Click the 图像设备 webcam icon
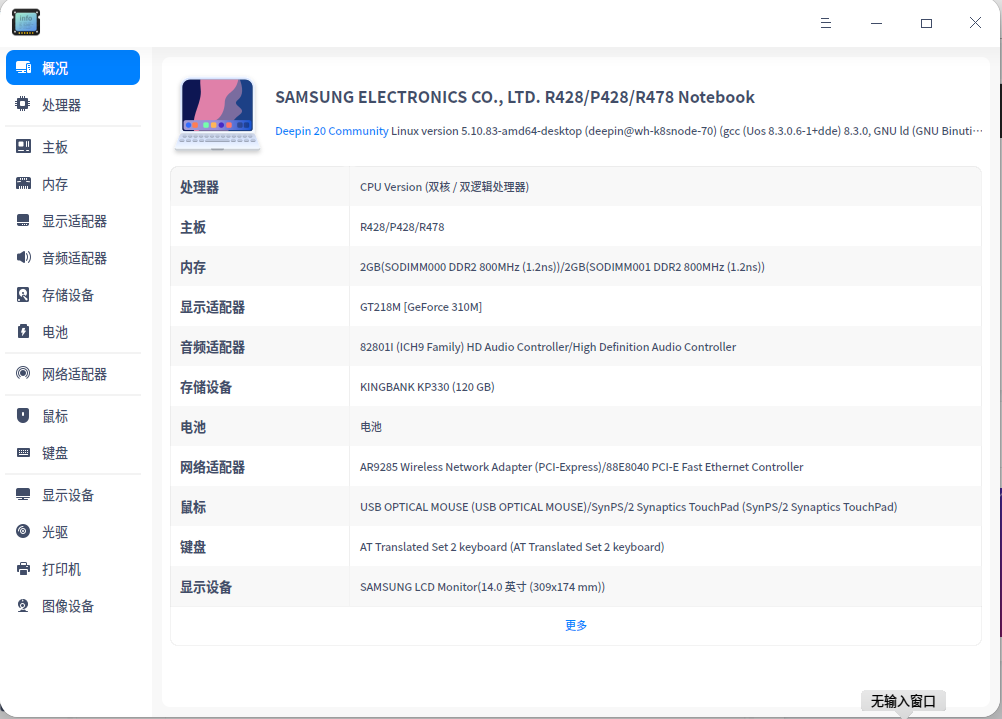 (x=23, y=605)
